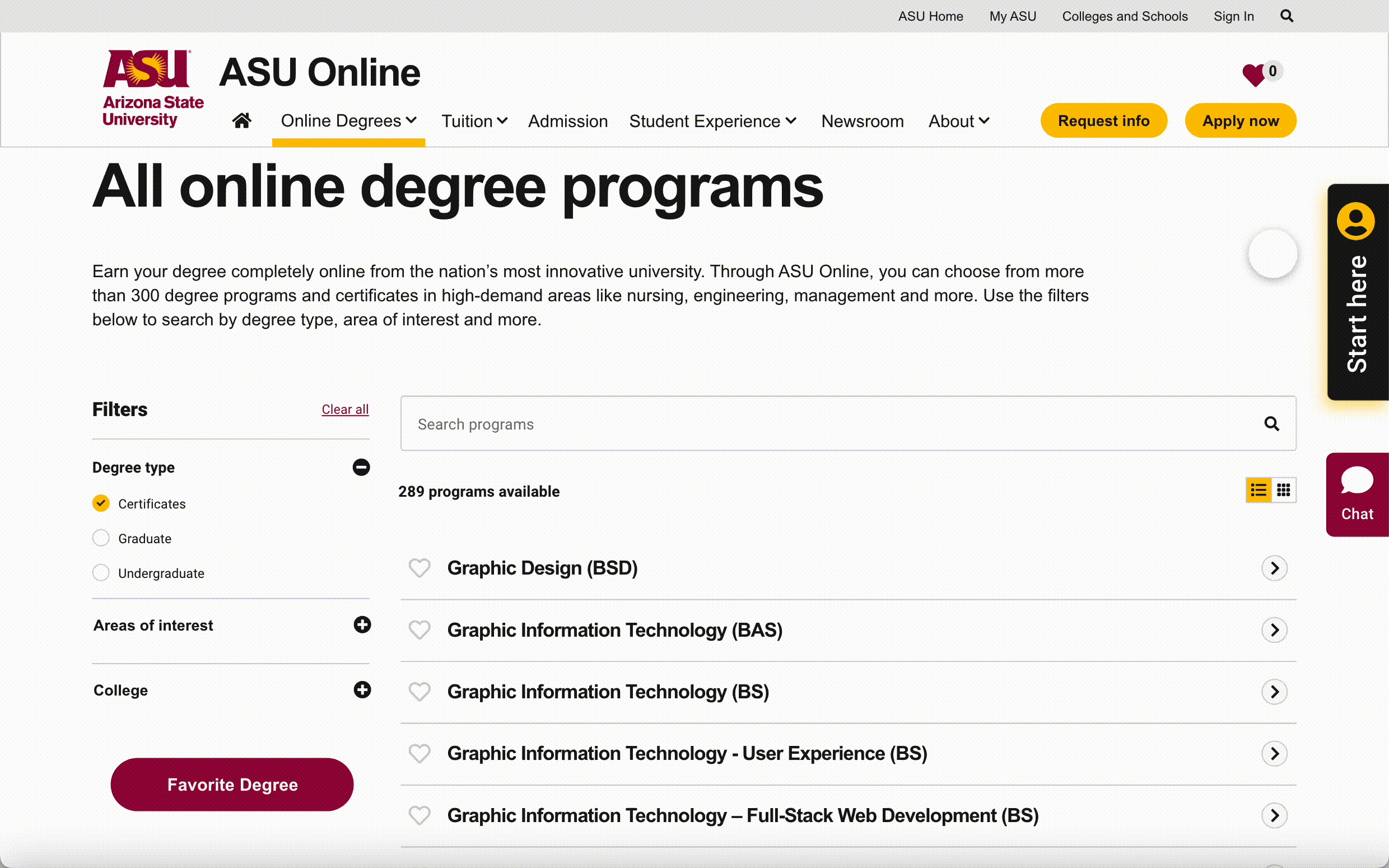
Task: Open the Student Experience menu
Action: pyautogui.click(x=712, y=121)
